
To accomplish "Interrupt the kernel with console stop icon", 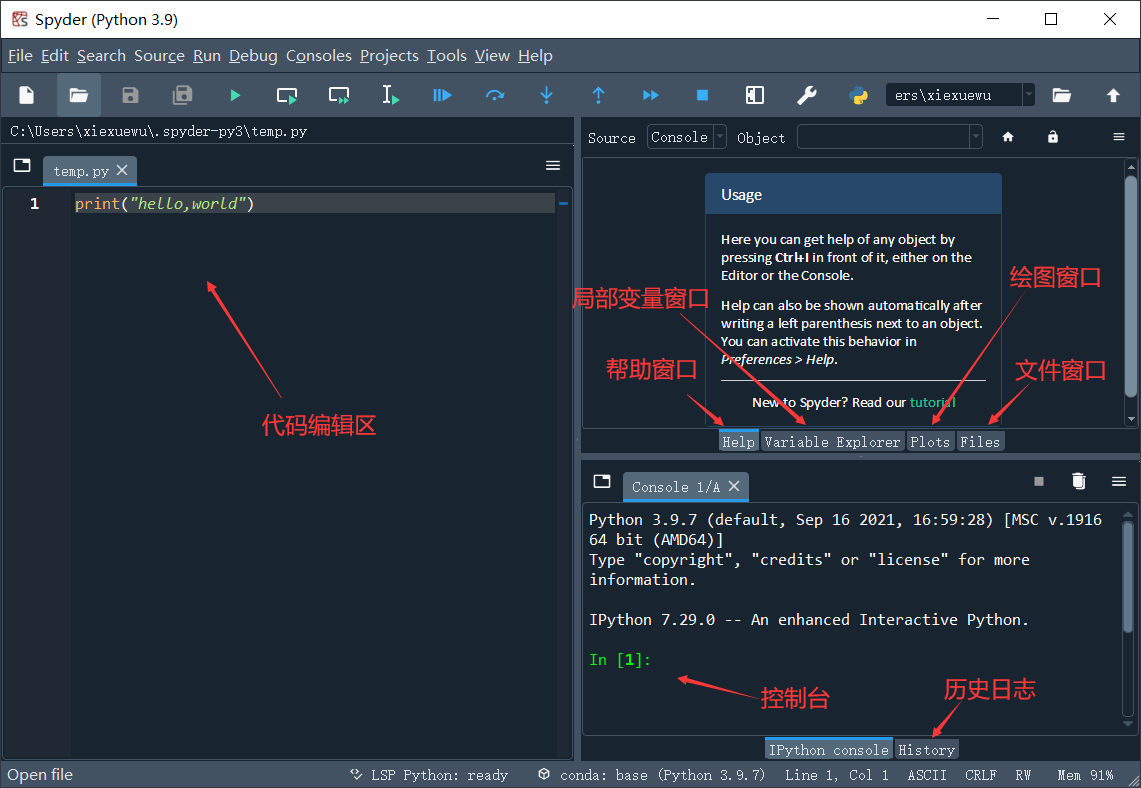I will coord(1039,481).
